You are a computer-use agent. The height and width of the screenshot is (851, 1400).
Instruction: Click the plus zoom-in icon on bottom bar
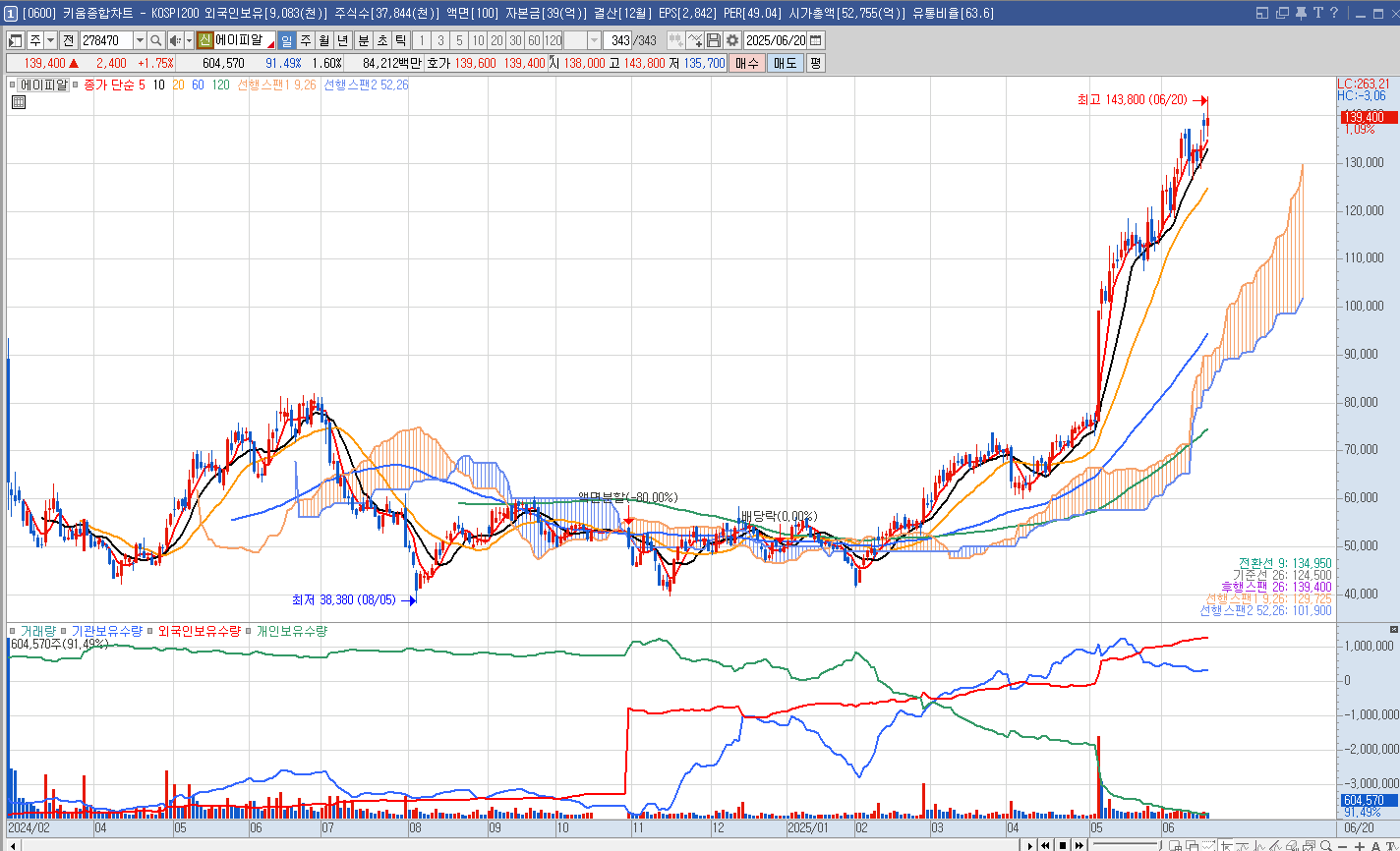click(1360, 845)
